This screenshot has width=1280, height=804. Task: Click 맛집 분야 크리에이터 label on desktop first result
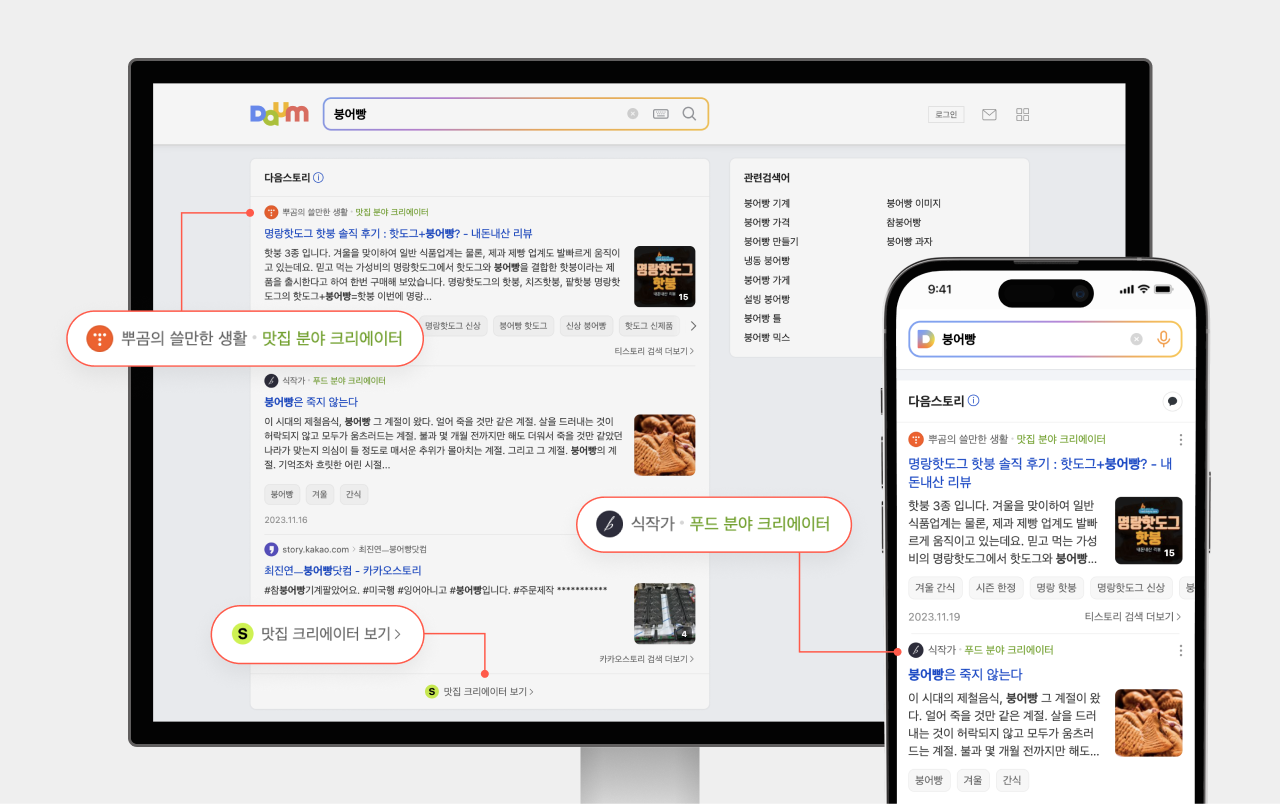pos(392,212)
